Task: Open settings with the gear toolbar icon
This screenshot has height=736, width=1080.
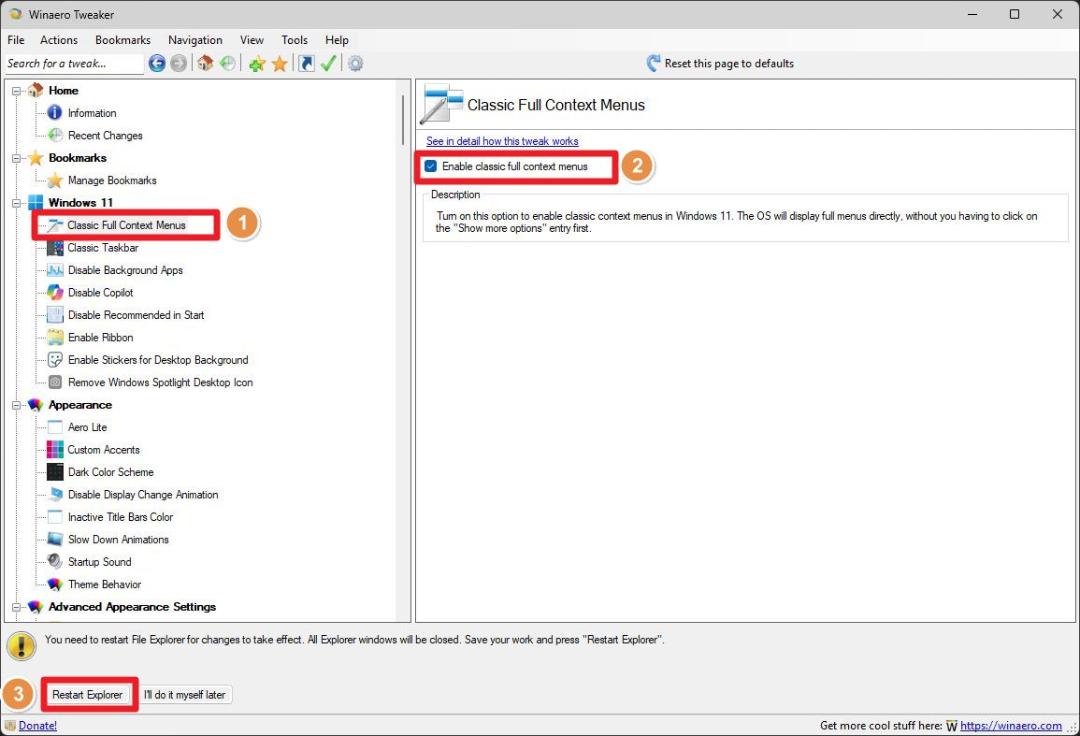Action: pyautogui.click(x=355, y=63)
